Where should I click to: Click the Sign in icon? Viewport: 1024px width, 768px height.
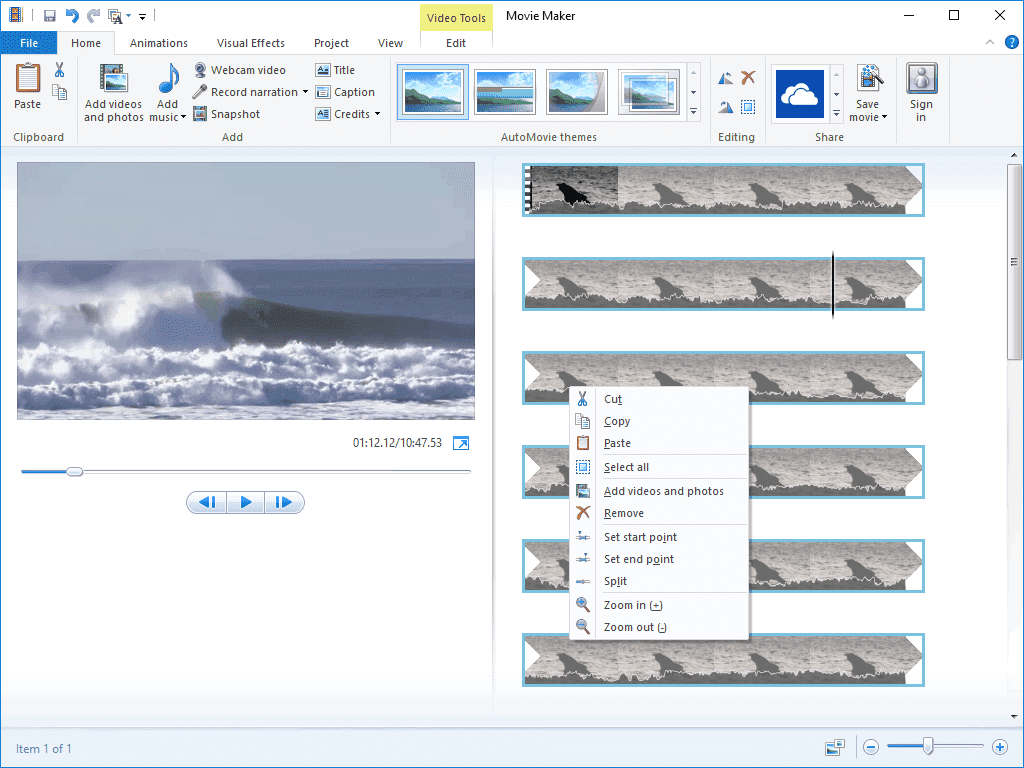pos(921,78)
